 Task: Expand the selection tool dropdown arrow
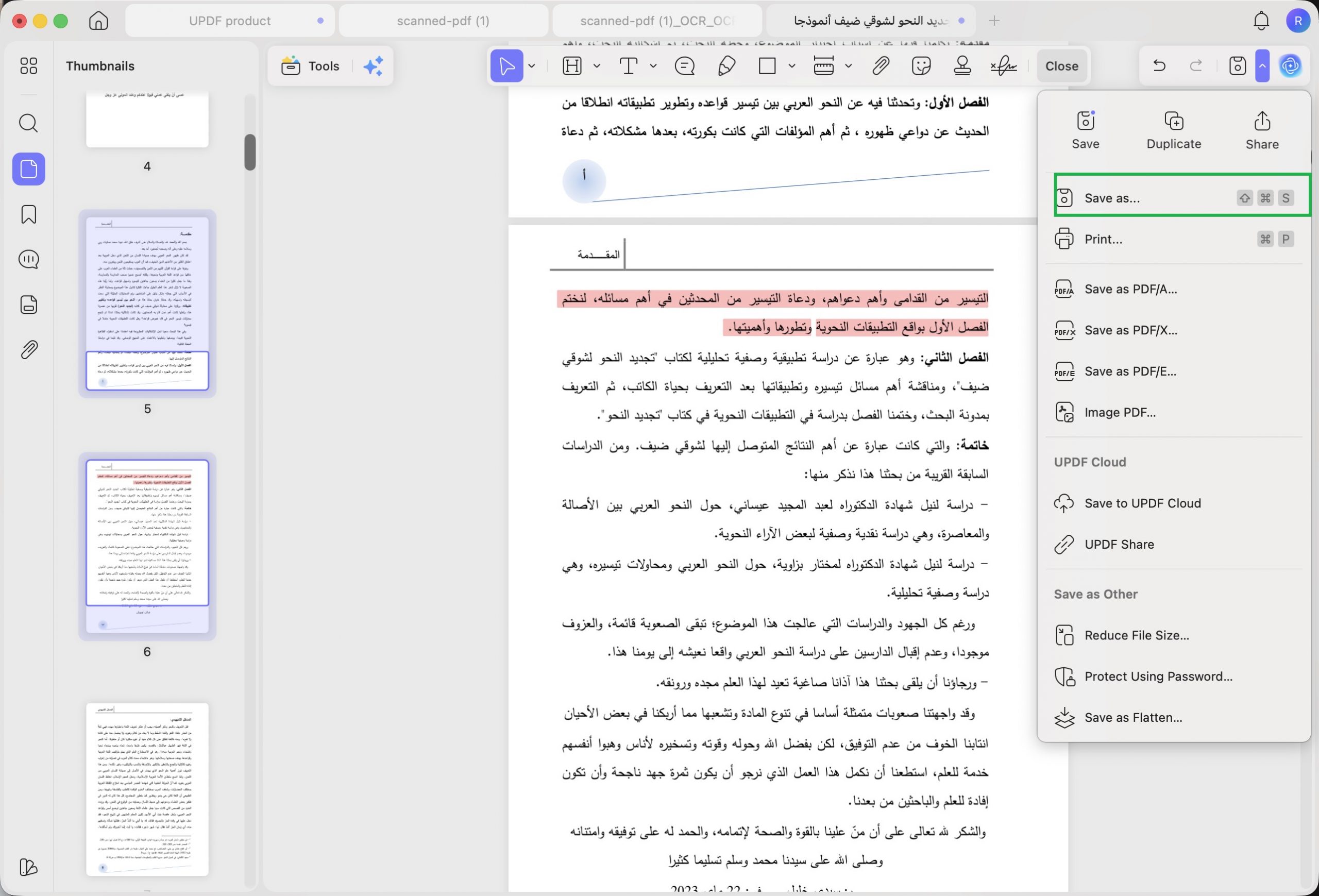point(532,66)
